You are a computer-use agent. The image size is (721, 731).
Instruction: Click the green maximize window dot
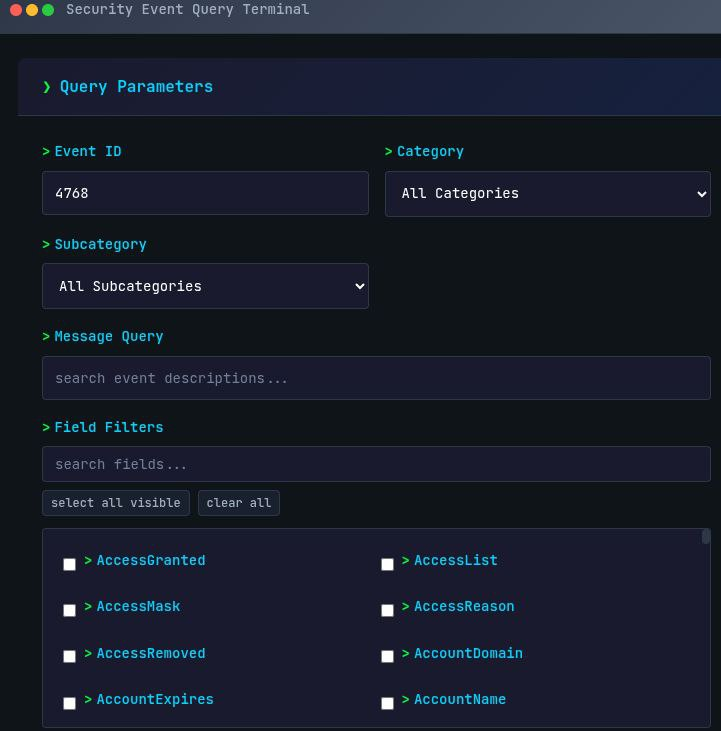pos(48,10)
